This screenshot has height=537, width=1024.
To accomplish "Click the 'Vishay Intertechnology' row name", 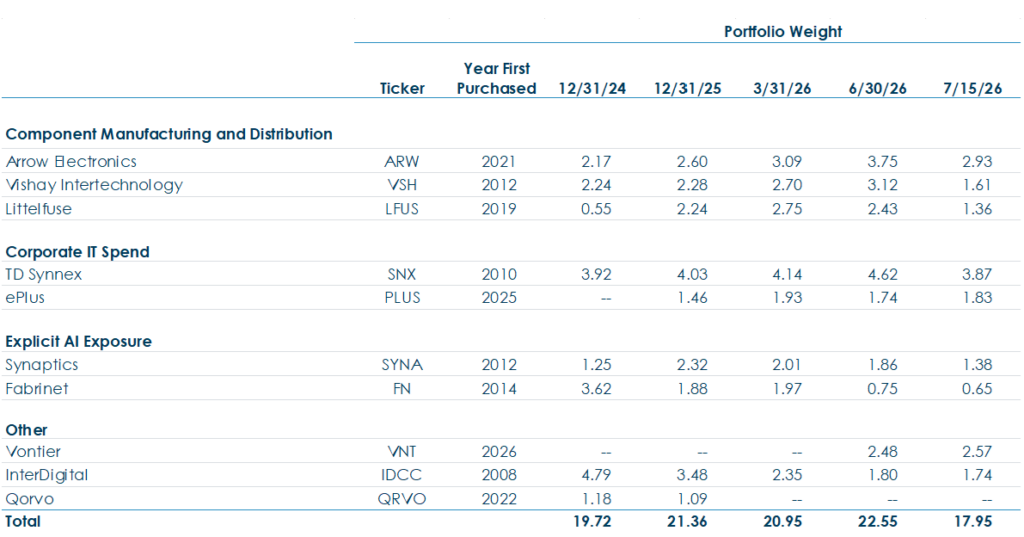I will (x=94, y=186).
